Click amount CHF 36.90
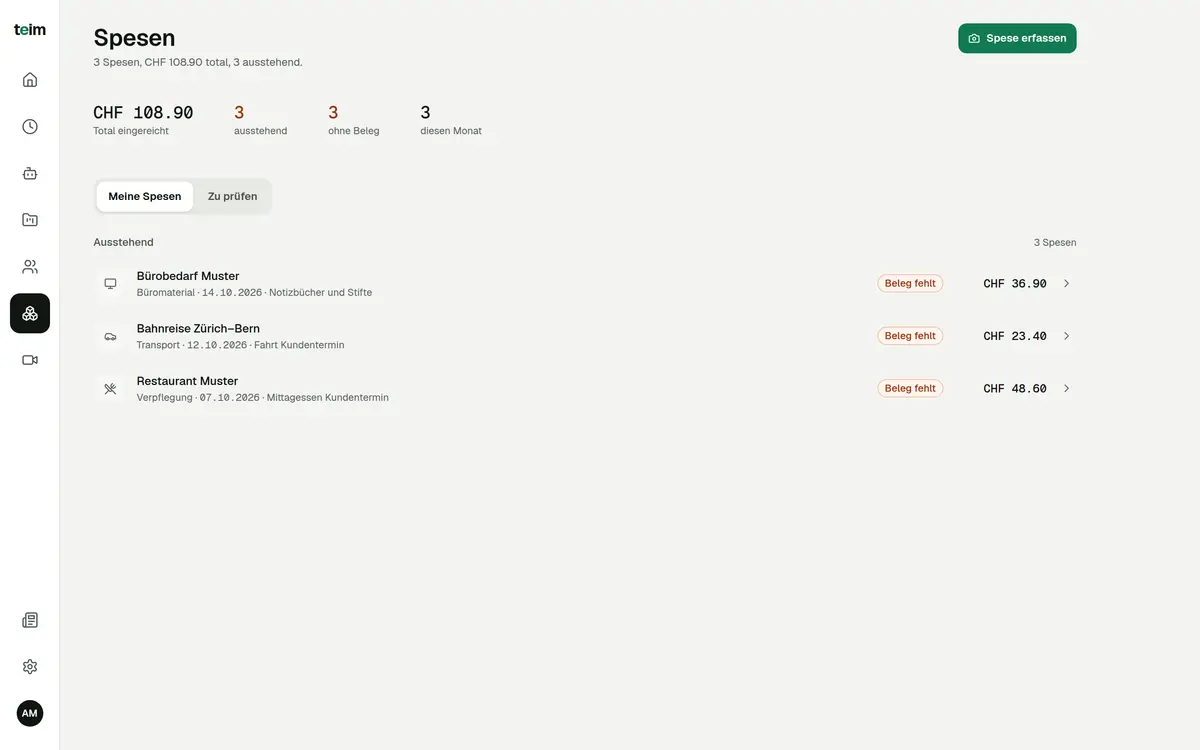 coord(1015,284)
